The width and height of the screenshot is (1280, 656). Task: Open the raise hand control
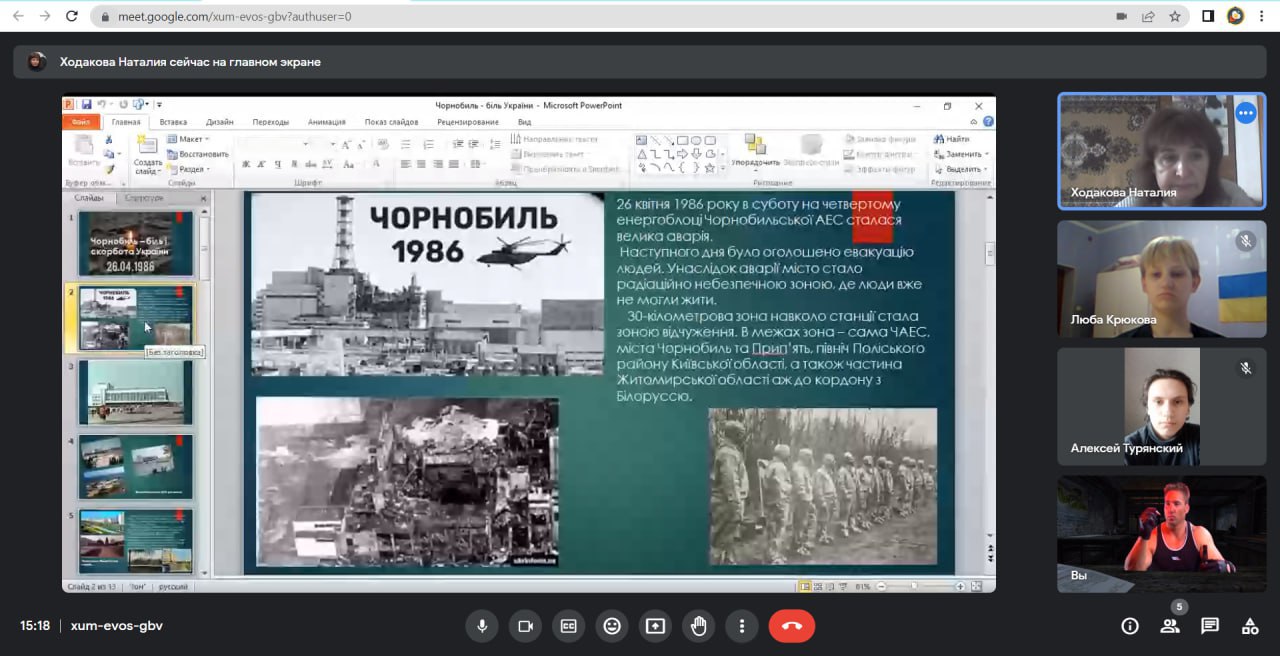pos(698,626)
